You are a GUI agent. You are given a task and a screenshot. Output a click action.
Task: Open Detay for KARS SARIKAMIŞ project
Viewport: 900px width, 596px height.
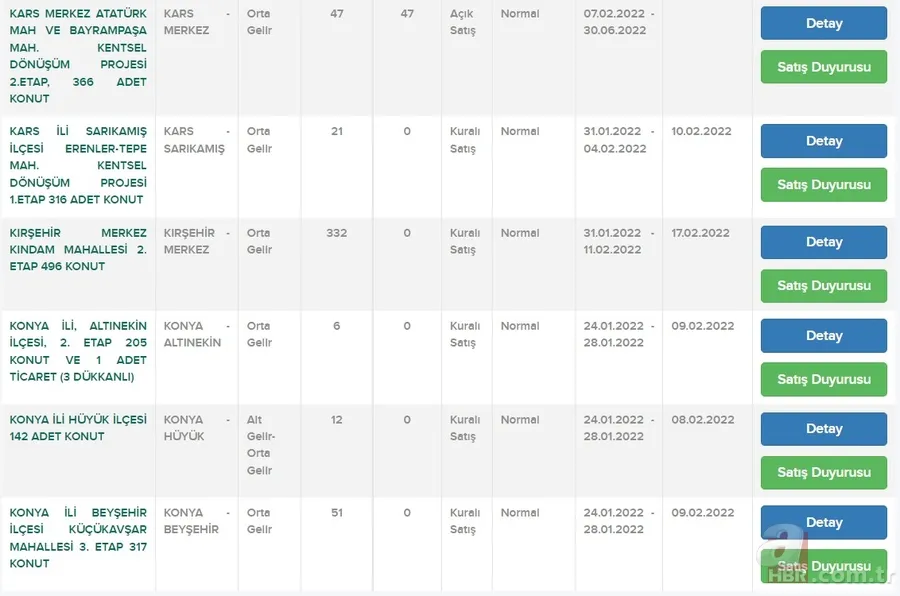tap(823, 140)
